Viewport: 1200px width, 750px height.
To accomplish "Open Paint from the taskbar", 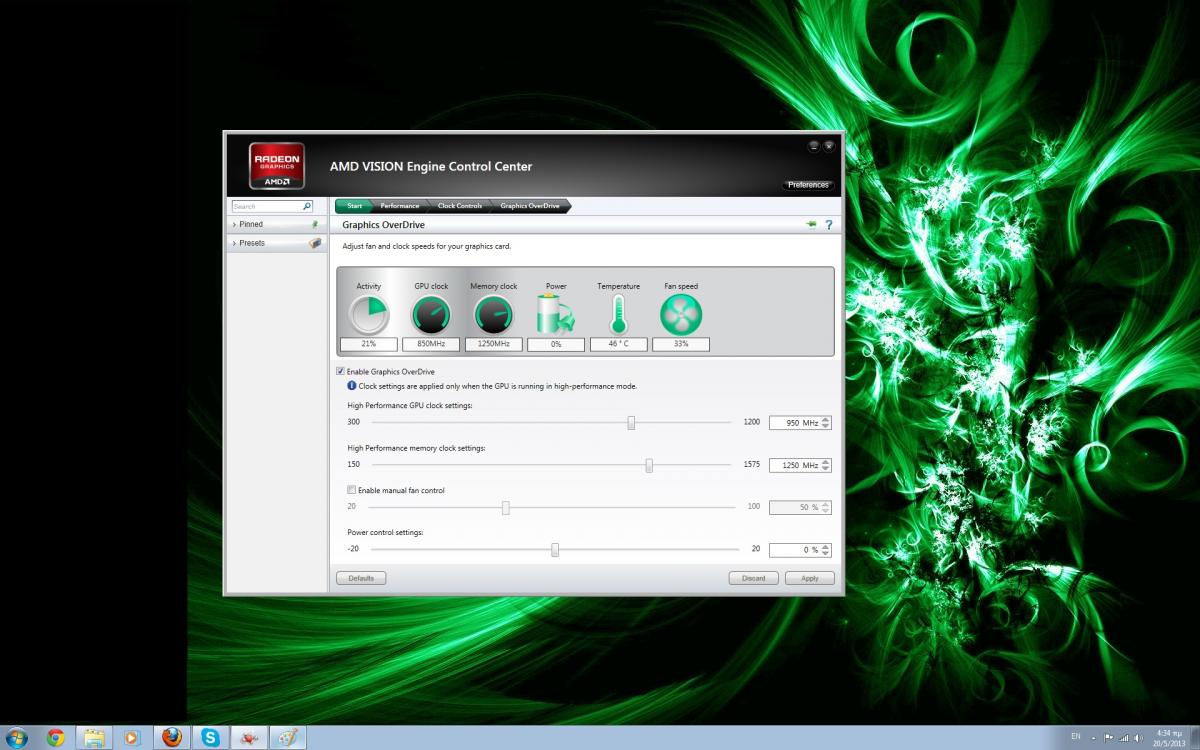I will pos(288,737).
